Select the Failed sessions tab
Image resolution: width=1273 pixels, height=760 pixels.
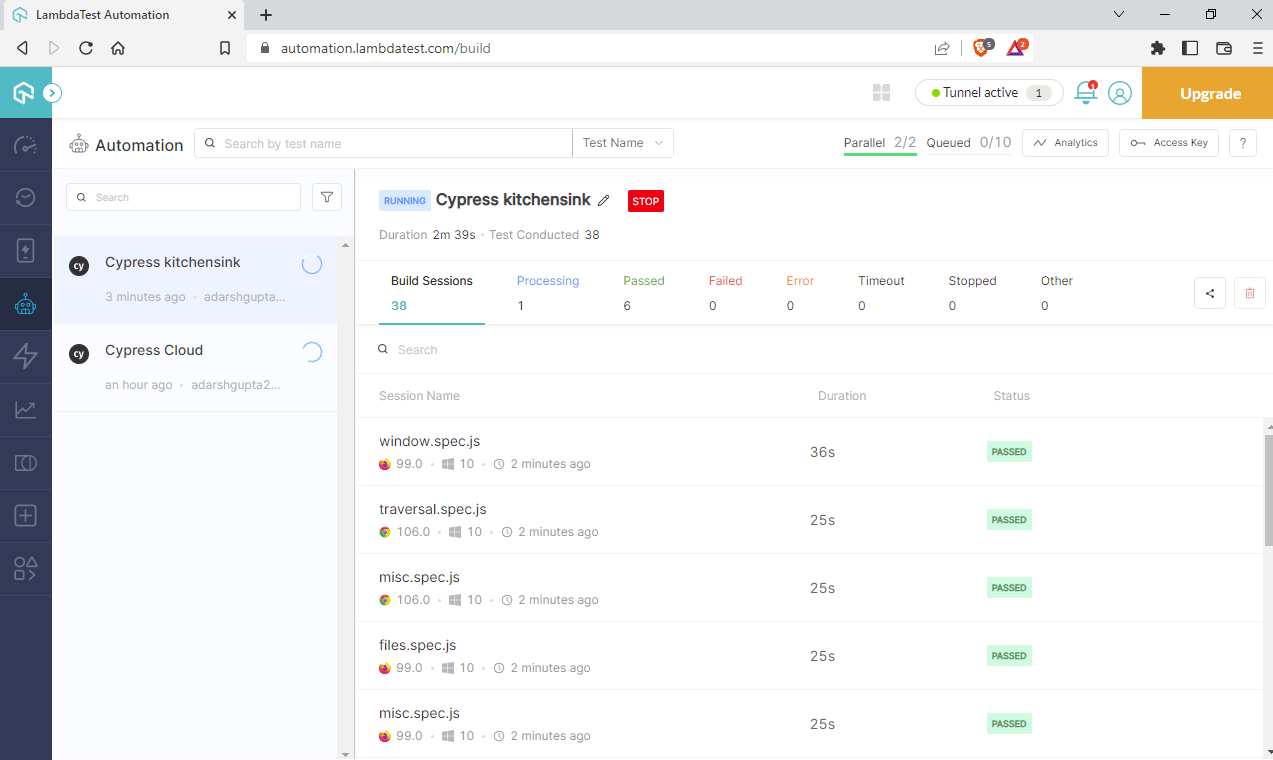(725, 293)
